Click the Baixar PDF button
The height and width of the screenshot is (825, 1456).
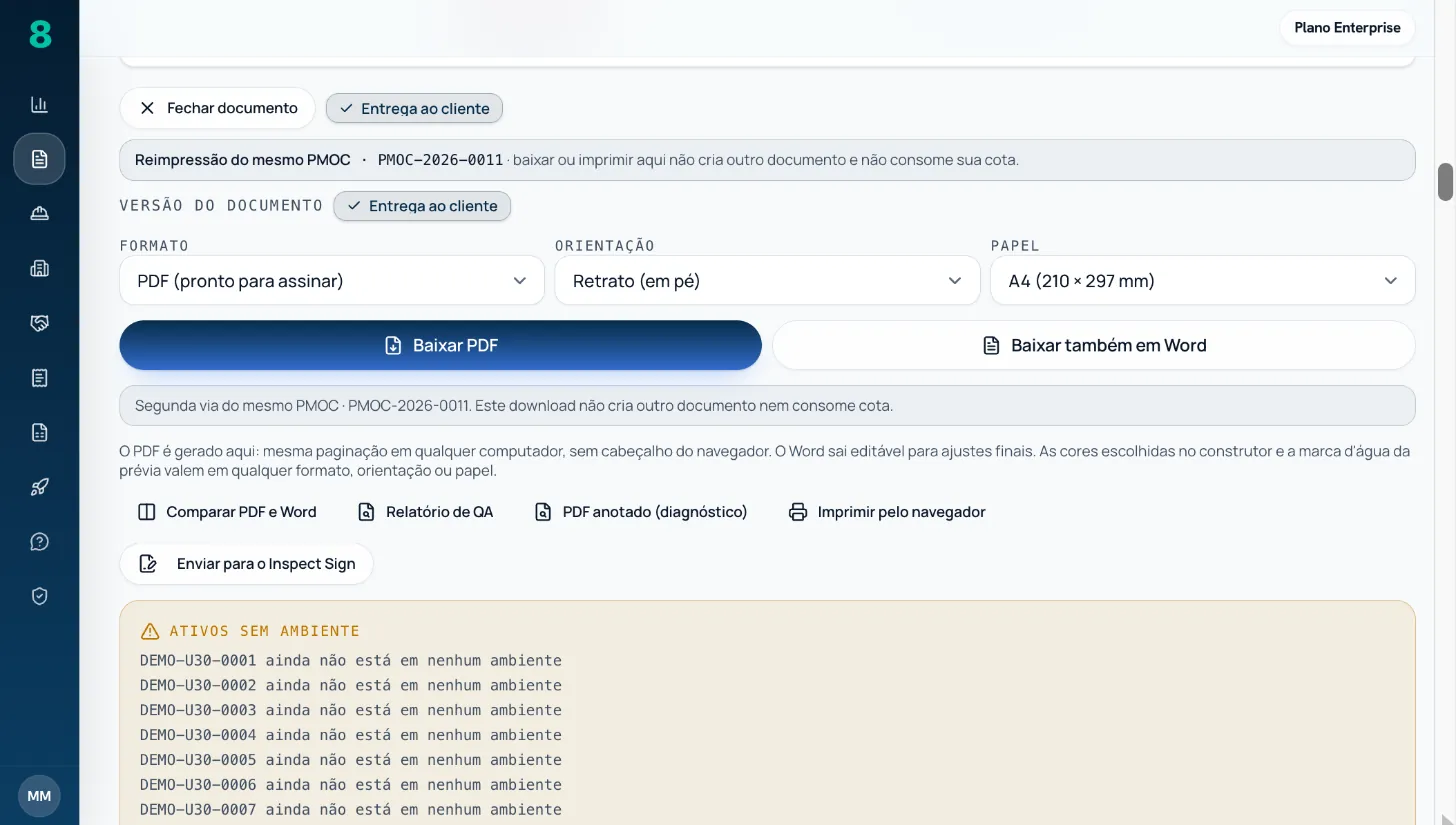[440, 345]
